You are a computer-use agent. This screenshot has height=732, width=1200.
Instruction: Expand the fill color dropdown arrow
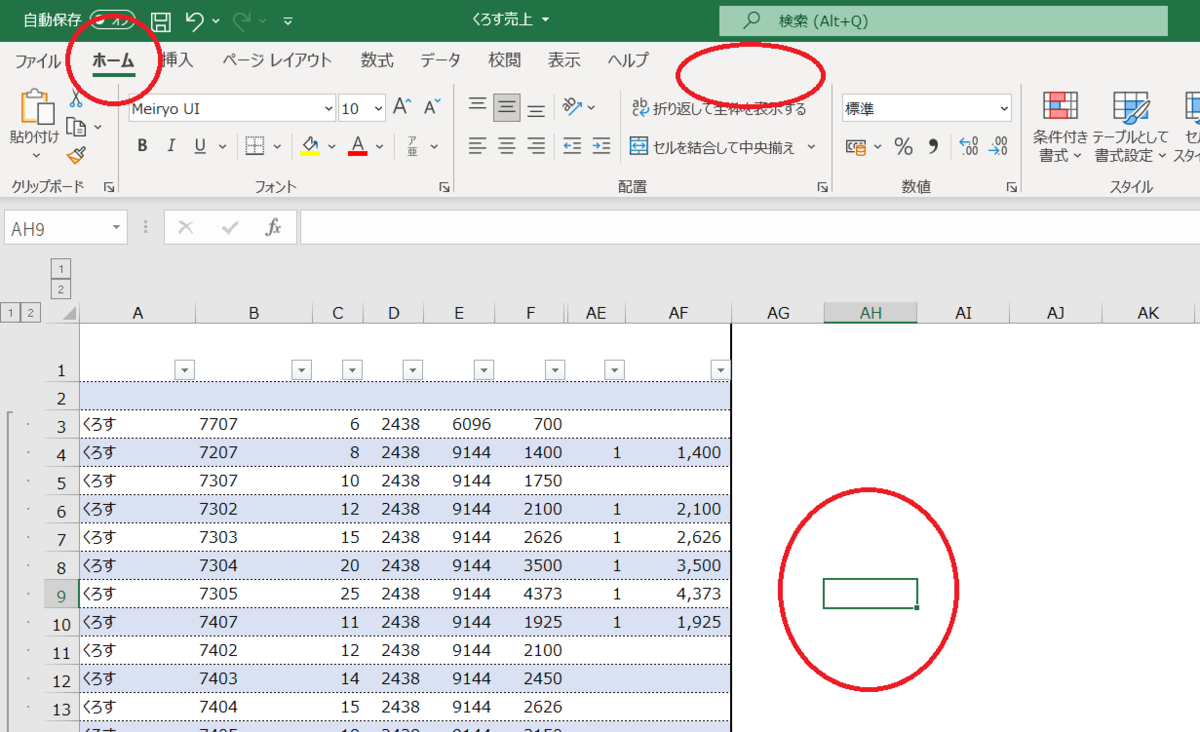331,147
